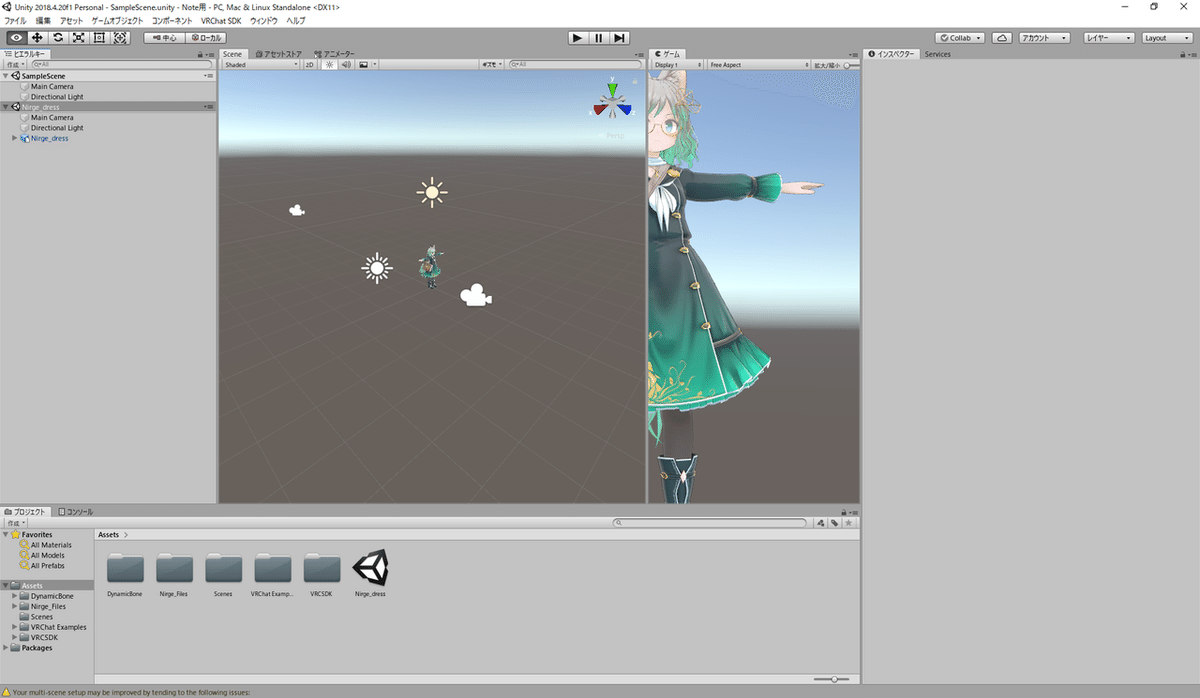Adjust project icon size slider

pyautogui.click(x=832, y=679)
